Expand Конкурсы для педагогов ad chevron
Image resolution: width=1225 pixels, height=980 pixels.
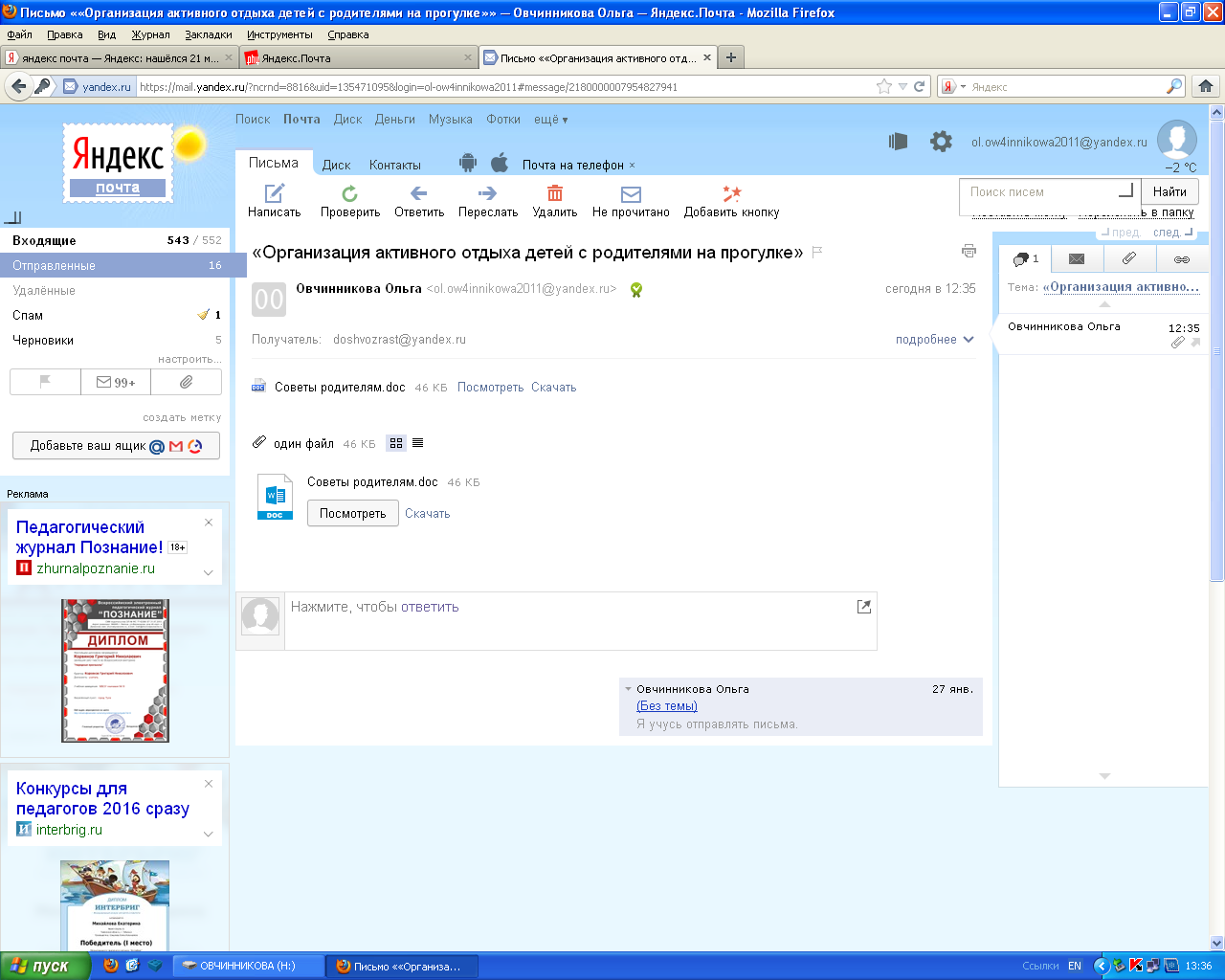(209, 834)
